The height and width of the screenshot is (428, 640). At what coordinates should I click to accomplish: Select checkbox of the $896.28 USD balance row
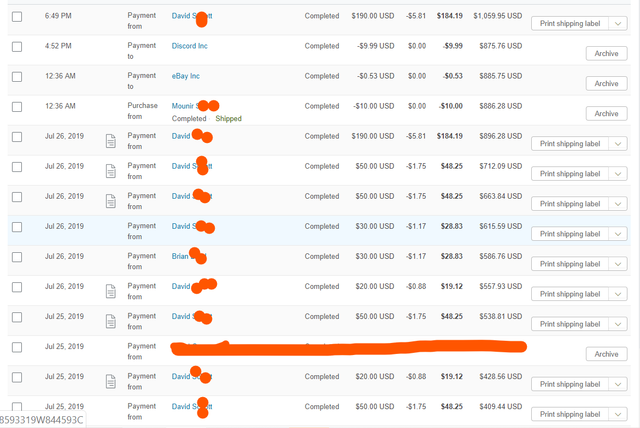pos(17,137)
